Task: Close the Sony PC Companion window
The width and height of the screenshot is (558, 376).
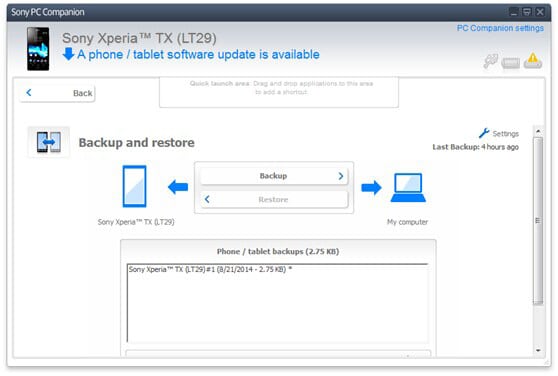Action: (540, 12)
